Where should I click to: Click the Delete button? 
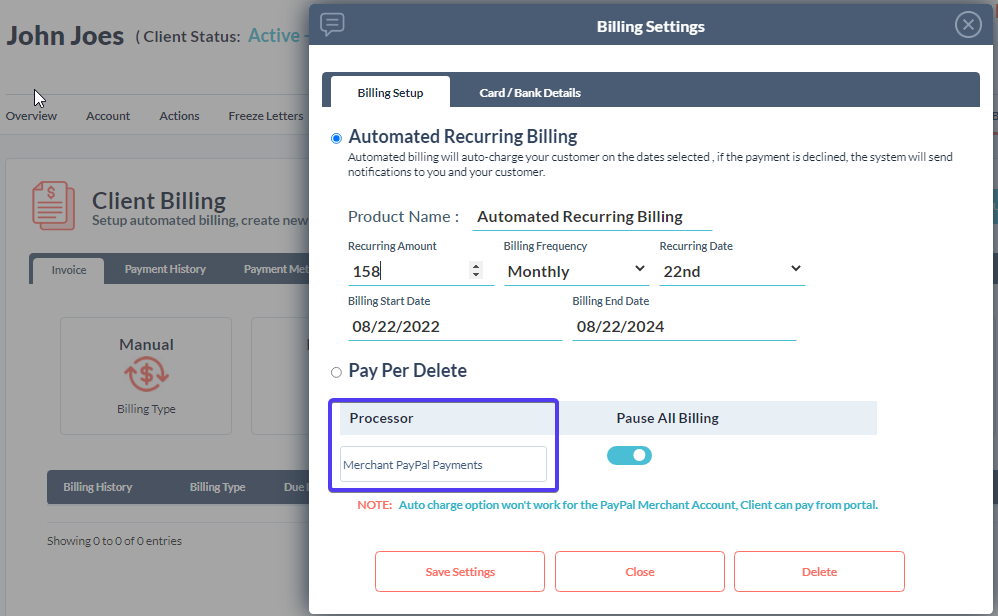pyautogui.click(x=818, y=572)
